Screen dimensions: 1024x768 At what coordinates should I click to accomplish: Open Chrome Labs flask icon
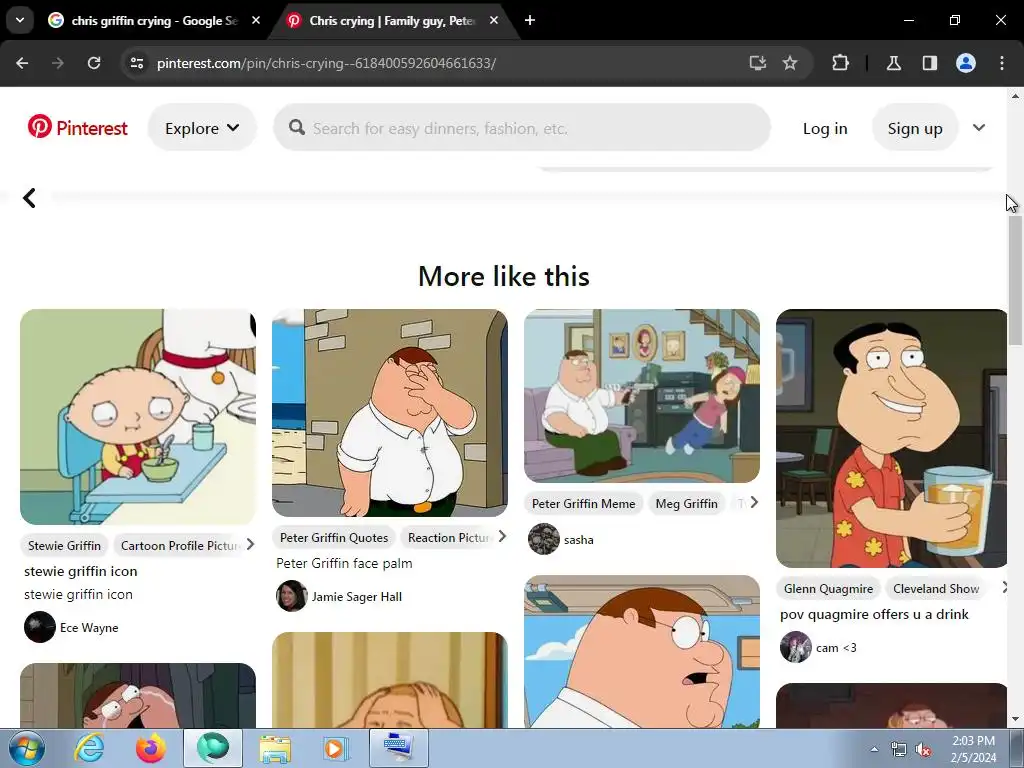click(893, 63)
